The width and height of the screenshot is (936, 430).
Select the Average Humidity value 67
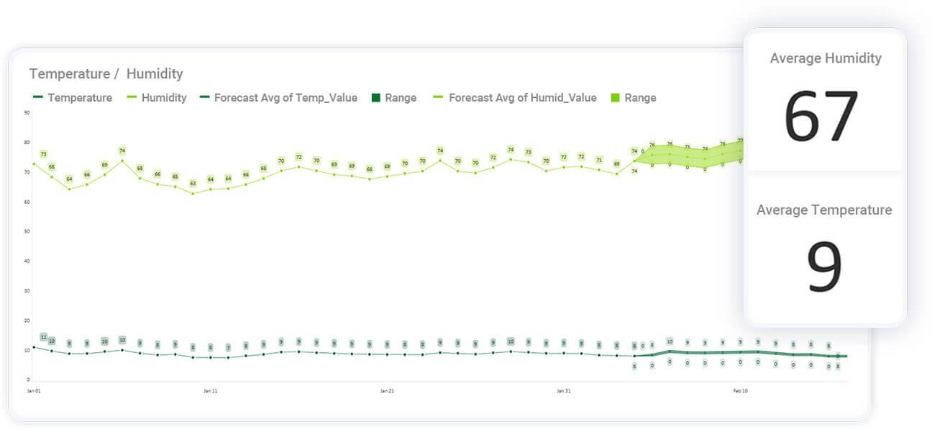(822, 118)
